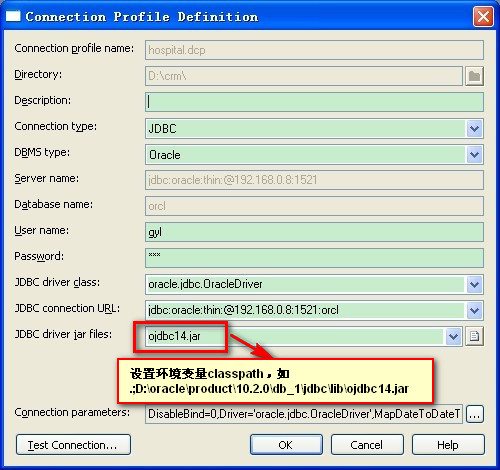Expand the JDBC driver class dropdown

click(x=474, y=285)
